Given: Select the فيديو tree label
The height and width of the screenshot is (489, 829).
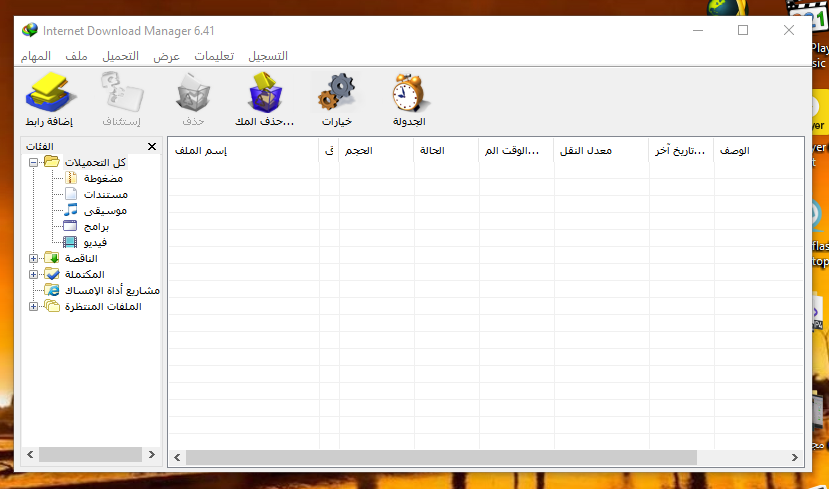Looking at the screenshot, I should coord(95,243).
